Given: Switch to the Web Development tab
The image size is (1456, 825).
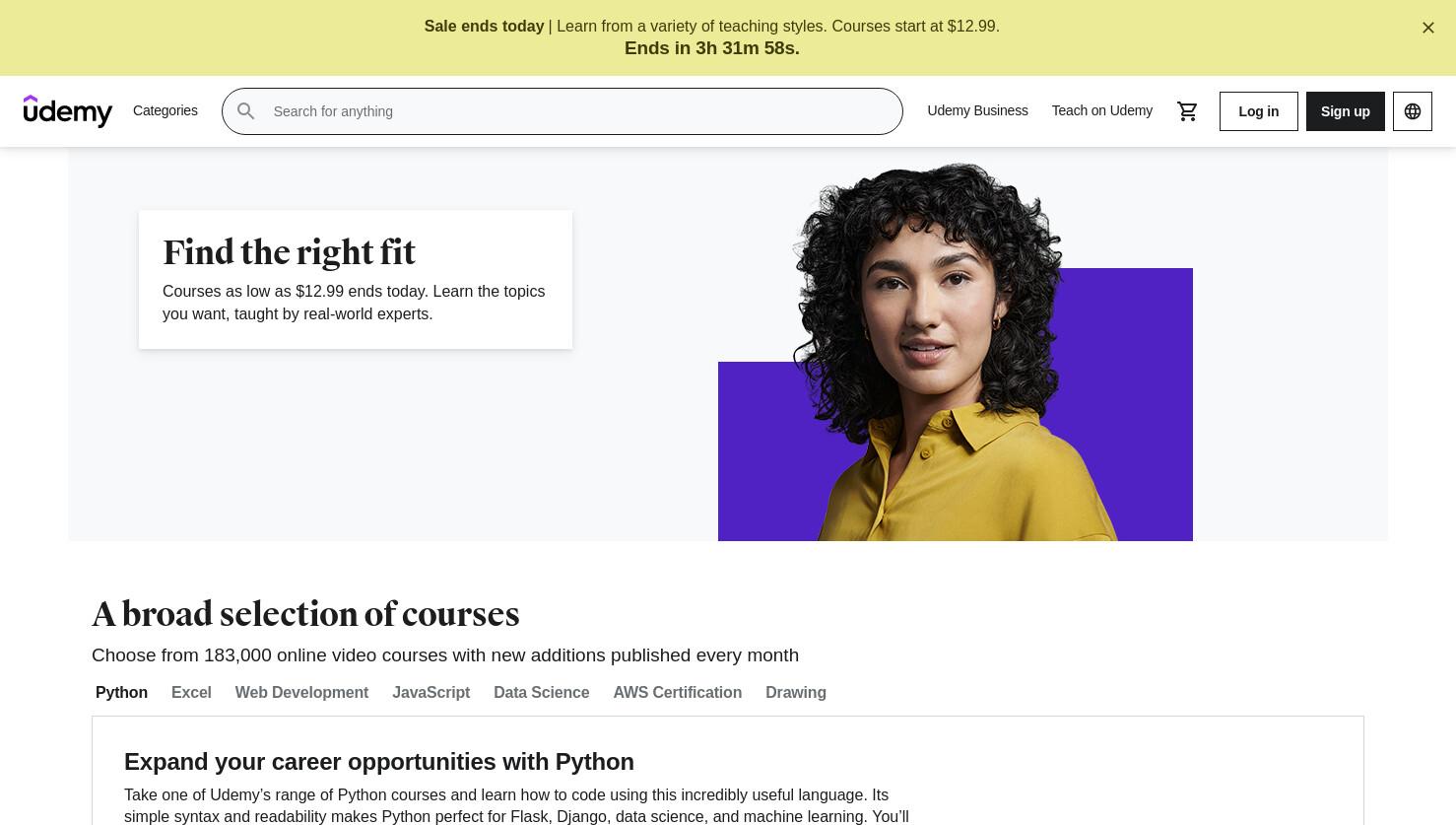Looking at the screenshot, I should point(301,692).
